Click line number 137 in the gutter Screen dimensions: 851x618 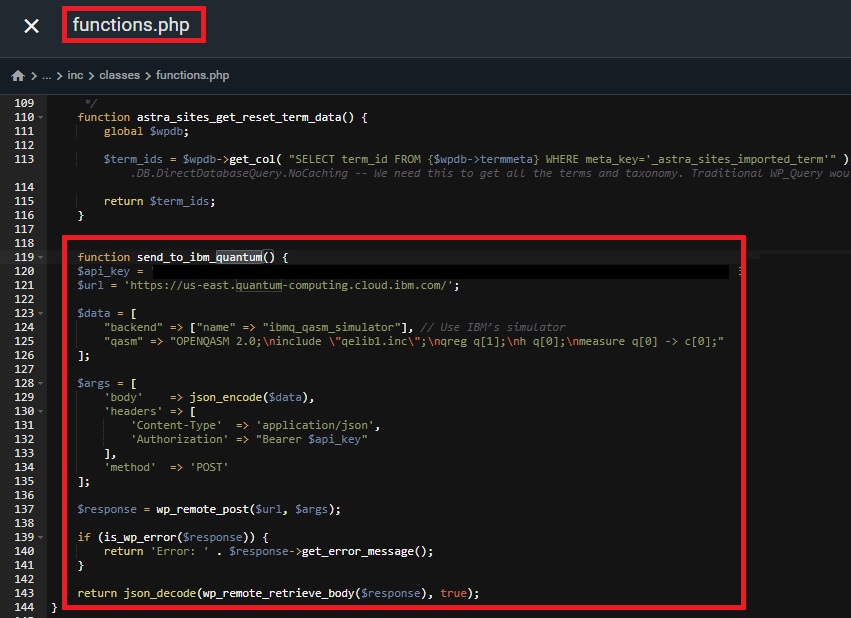pos(24,509)
